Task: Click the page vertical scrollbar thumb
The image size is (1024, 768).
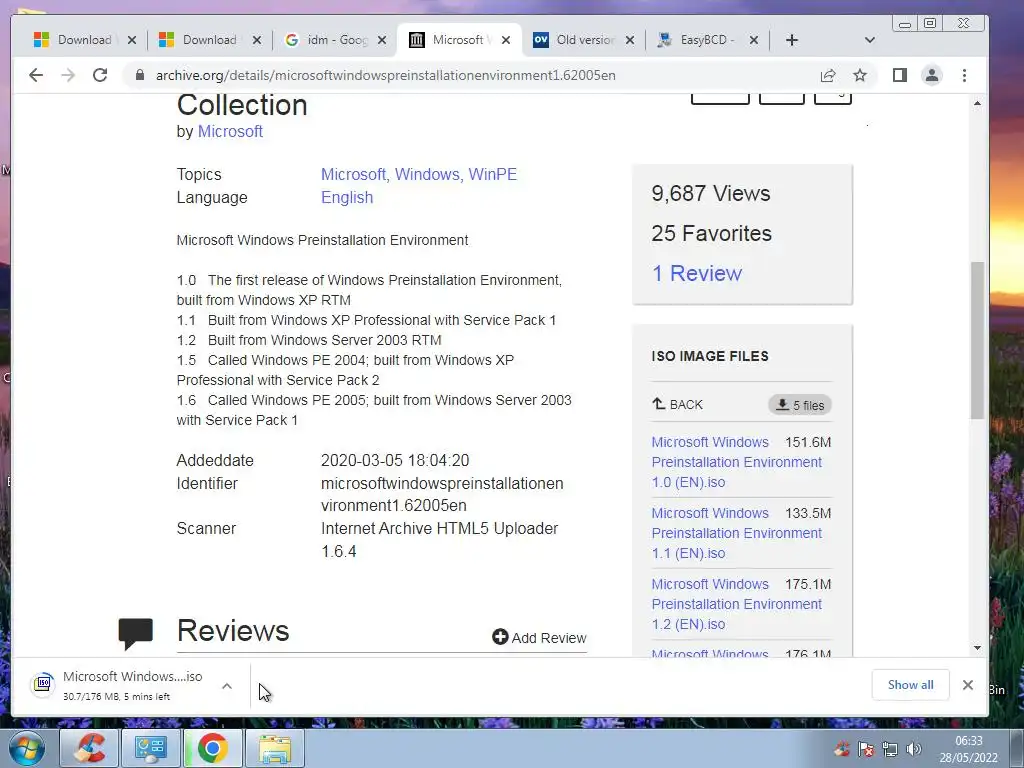Action: coord(977,340)
